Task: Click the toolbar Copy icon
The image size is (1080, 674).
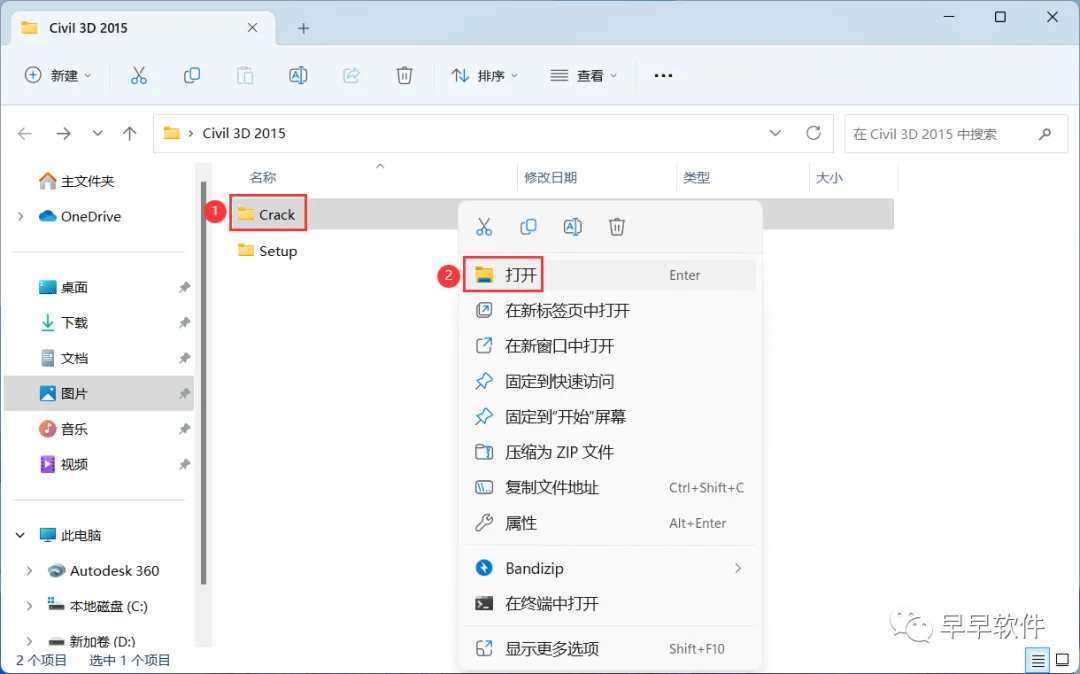Action: (191, 75)
